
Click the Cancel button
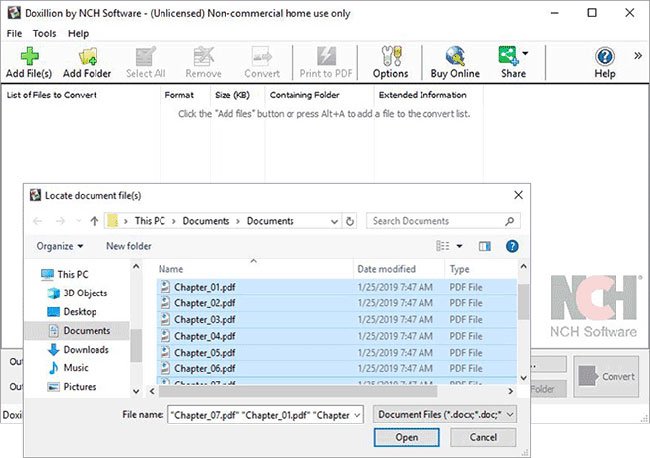(483, 437)
